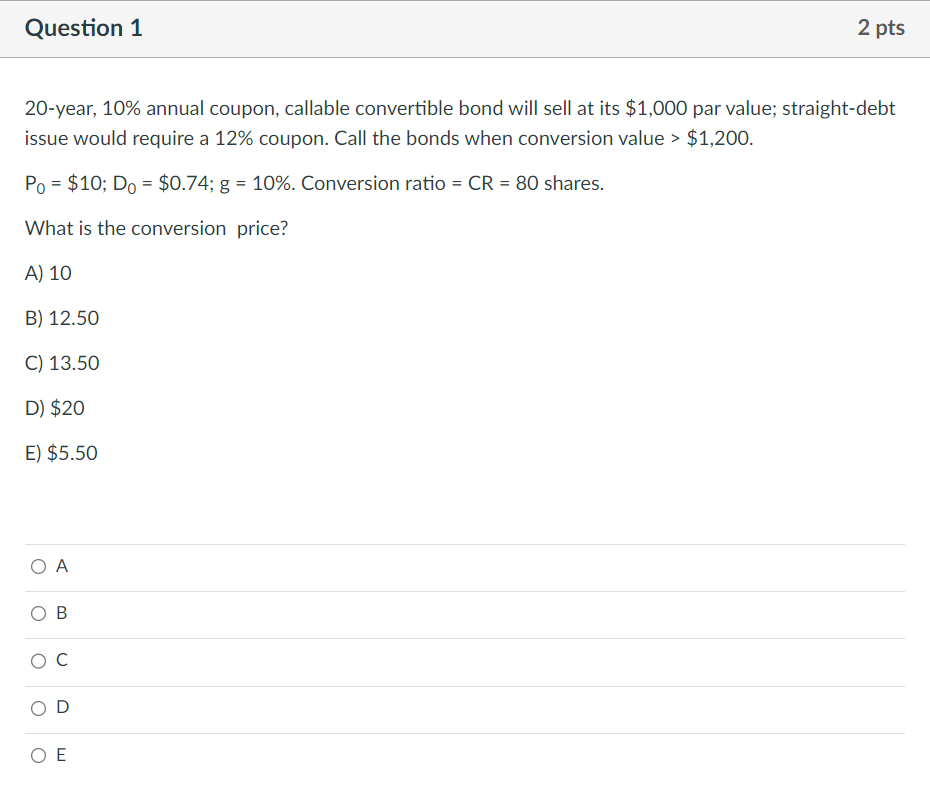This screenshot has height=802, width=930.
Task: Click option text A) 10
Action: [x=48, y=273]
